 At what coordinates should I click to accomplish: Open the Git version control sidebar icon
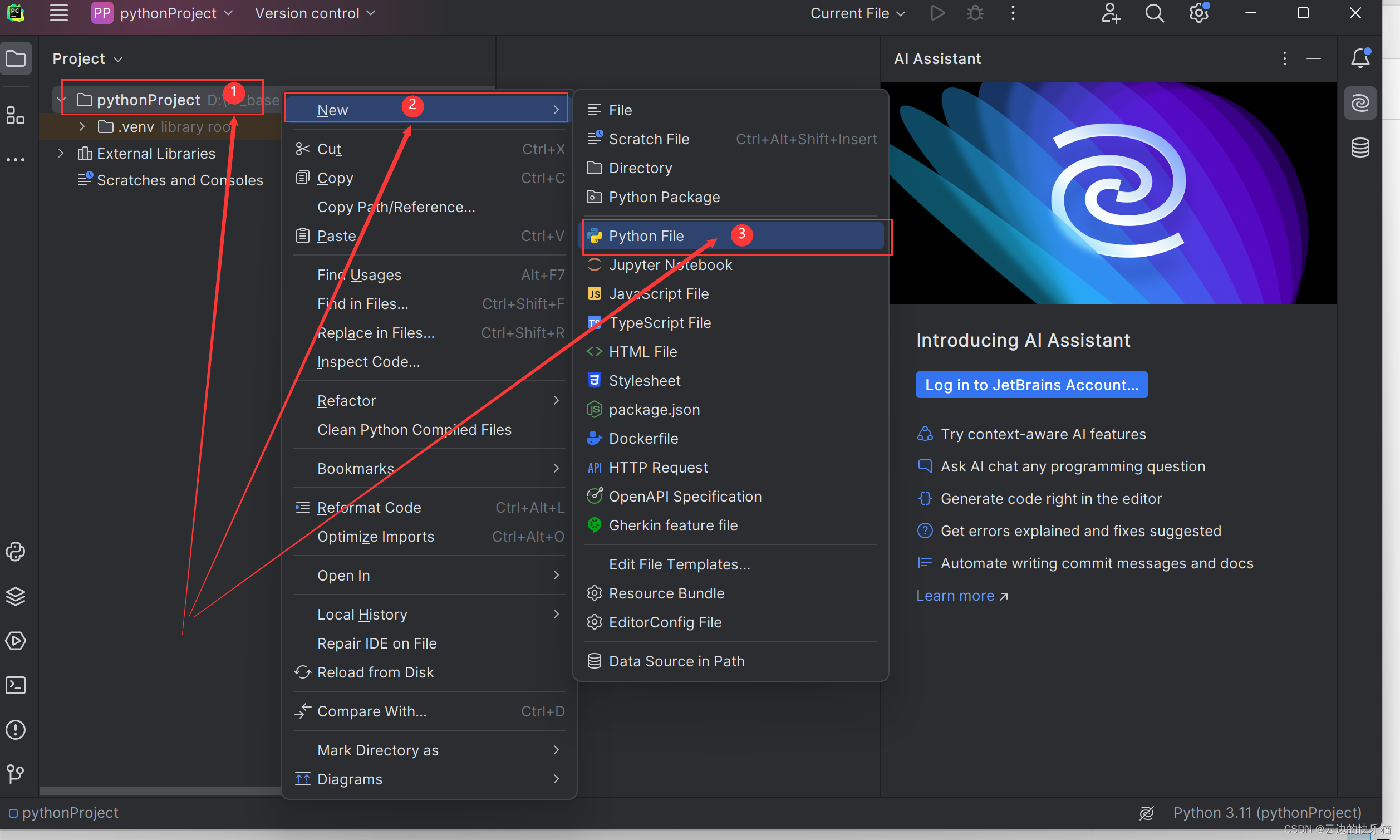(15, 774)
